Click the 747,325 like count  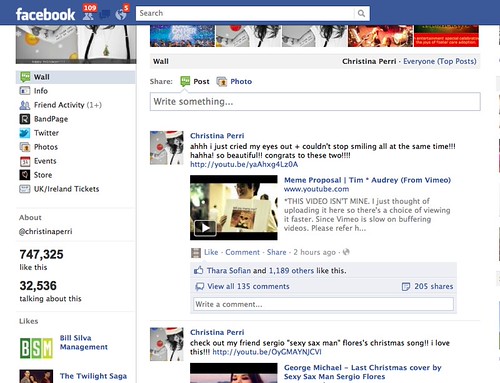pyautogui.click(x=41, y=254)
